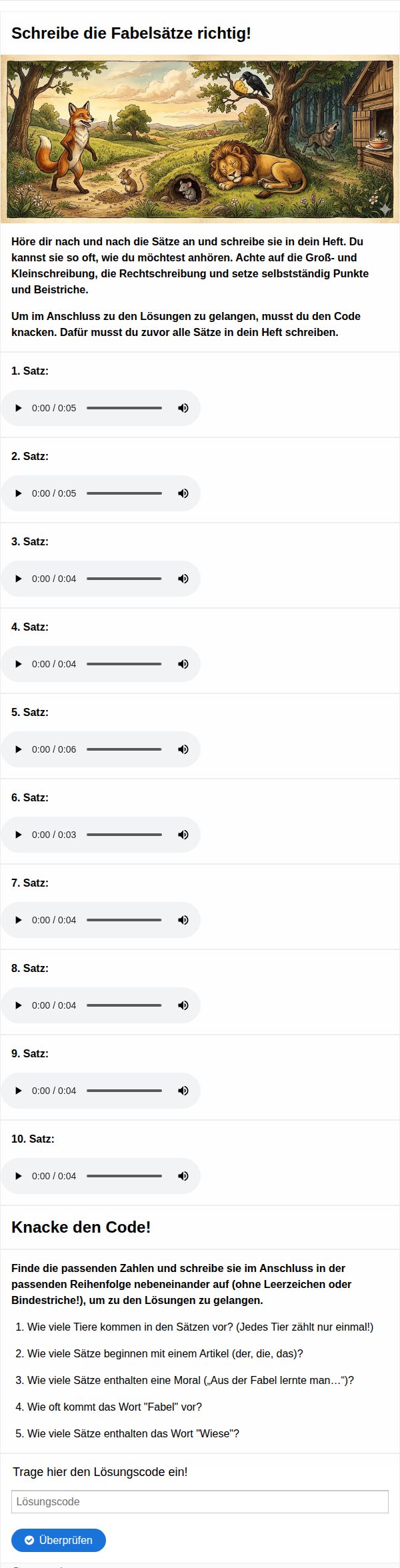Click the Satz 2 progress slider
Screen dimensions: 400x1568
coord(124,493)
